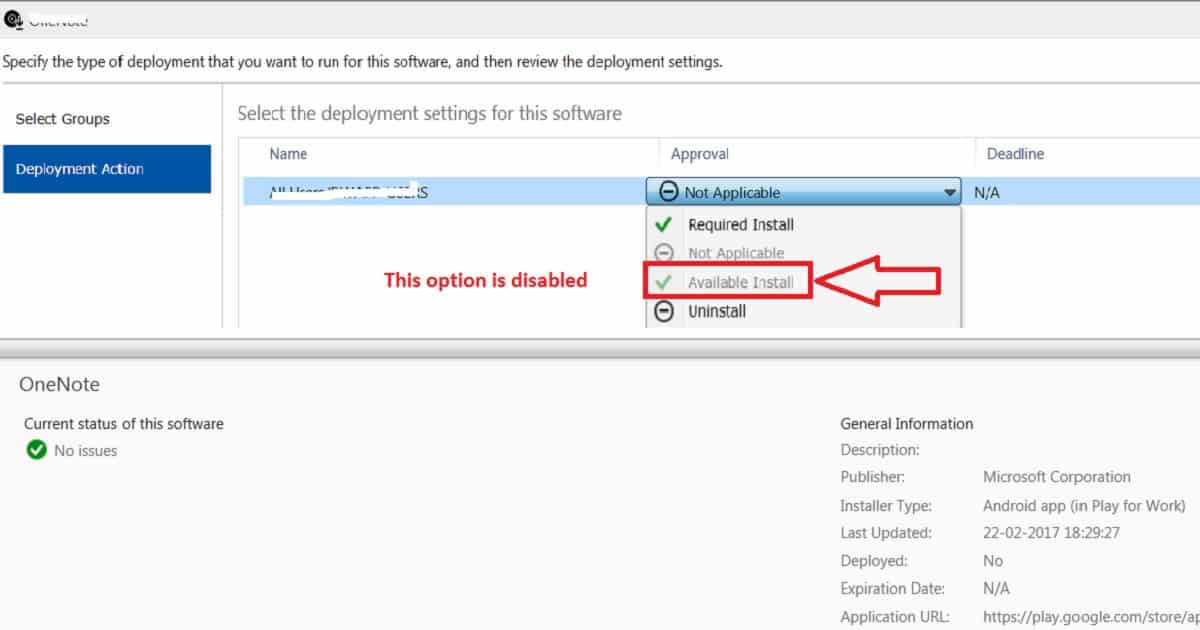
Task: Click the General Information heading
Action: tap(907, 424)
